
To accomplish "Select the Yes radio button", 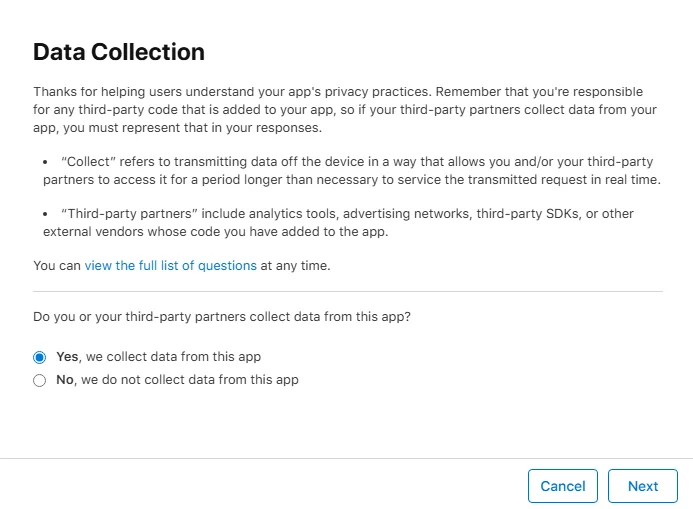I will click(x=40, y=357).
